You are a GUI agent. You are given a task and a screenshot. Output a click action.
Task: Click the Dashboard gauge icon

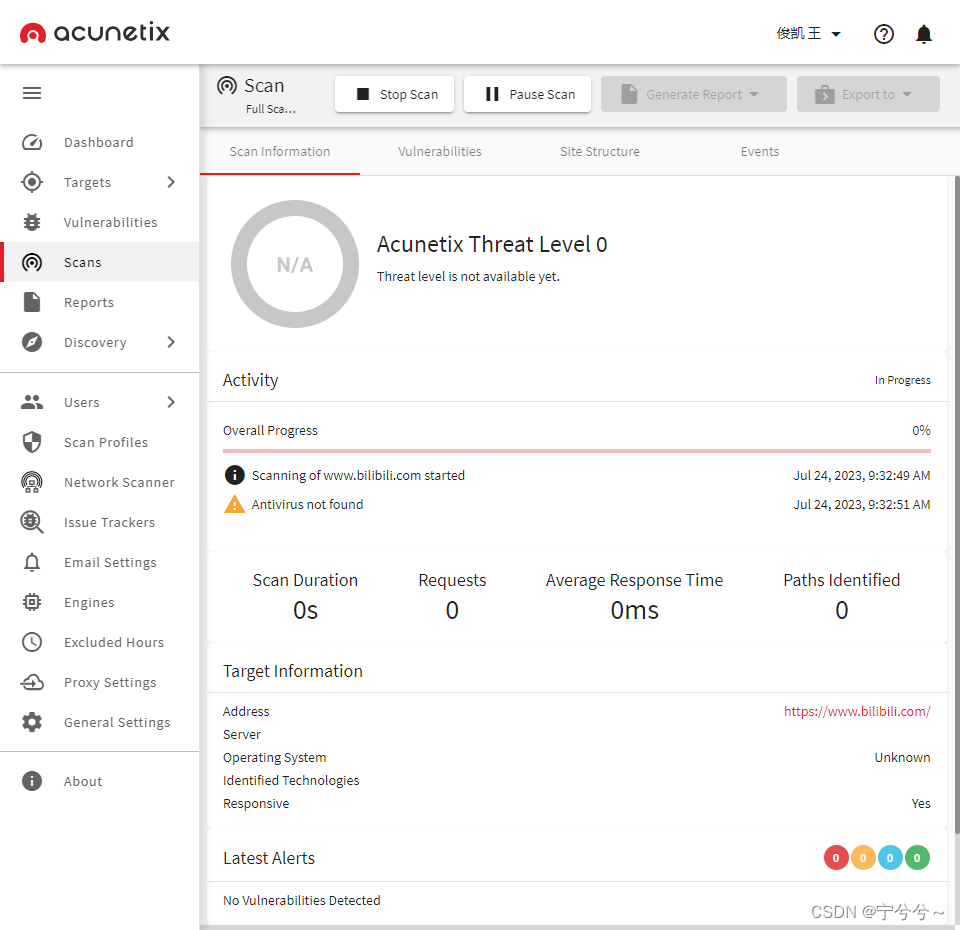32,142
